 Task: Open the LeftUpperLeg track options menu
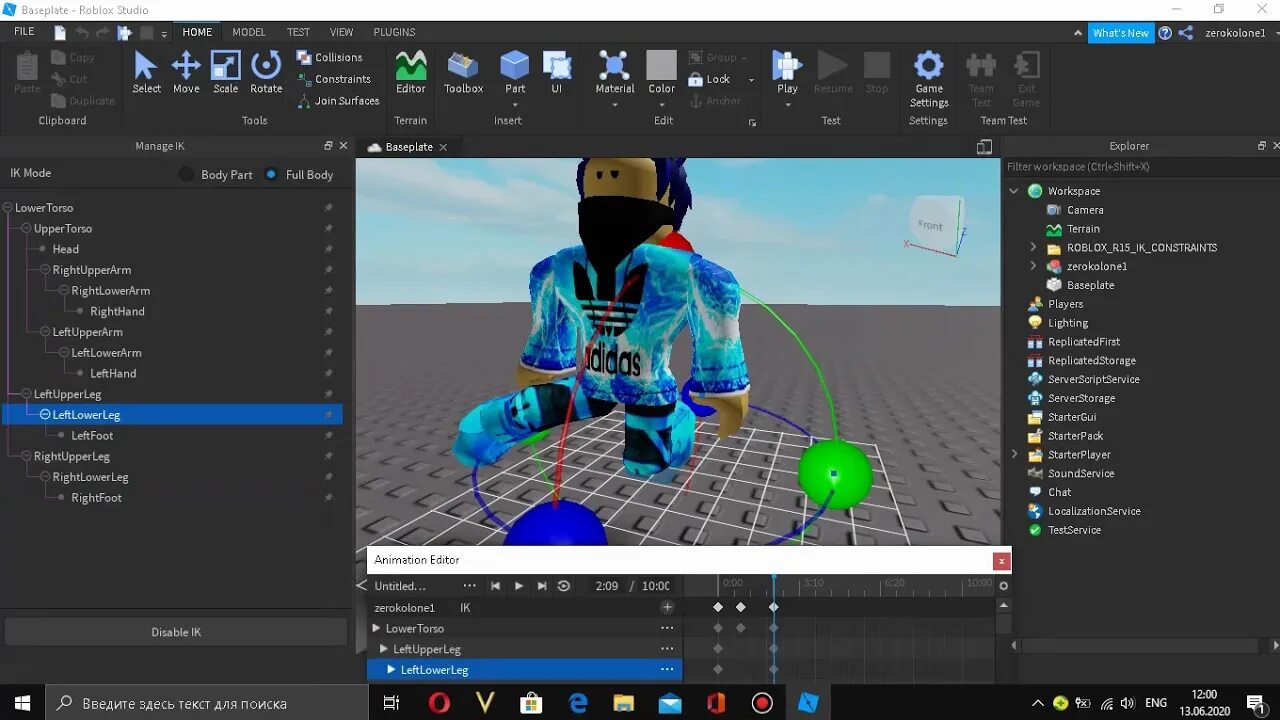(667, 649)
